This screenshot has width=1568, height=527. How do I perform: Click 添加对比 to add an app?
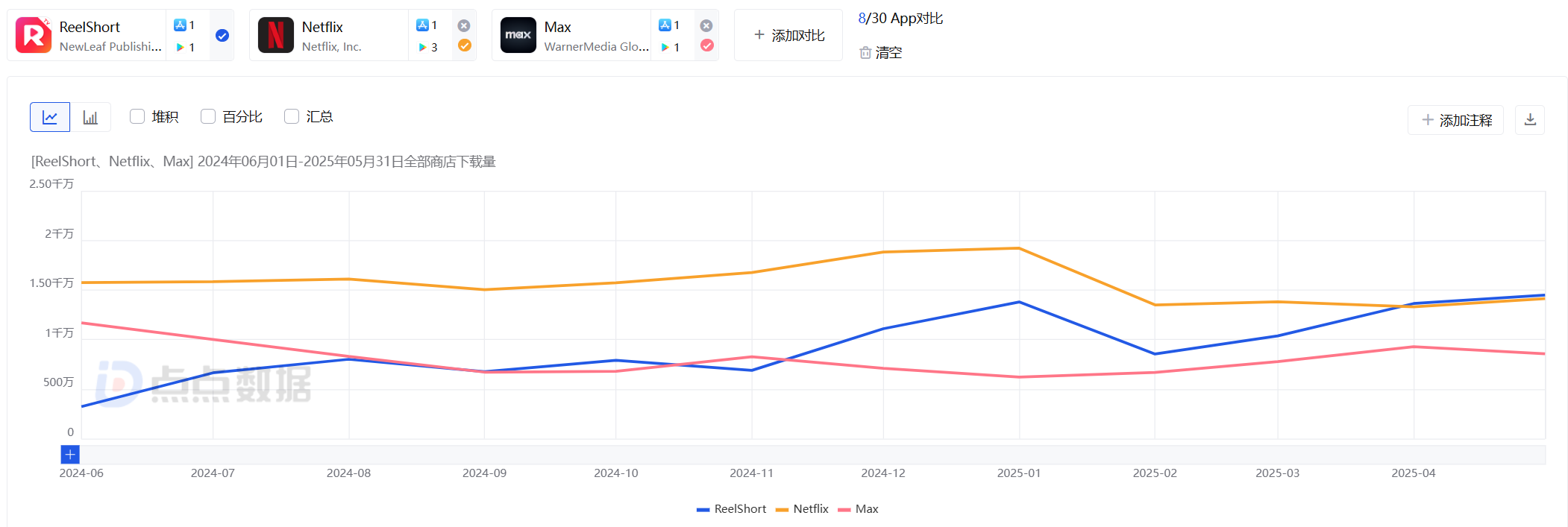tap(788, 35)
